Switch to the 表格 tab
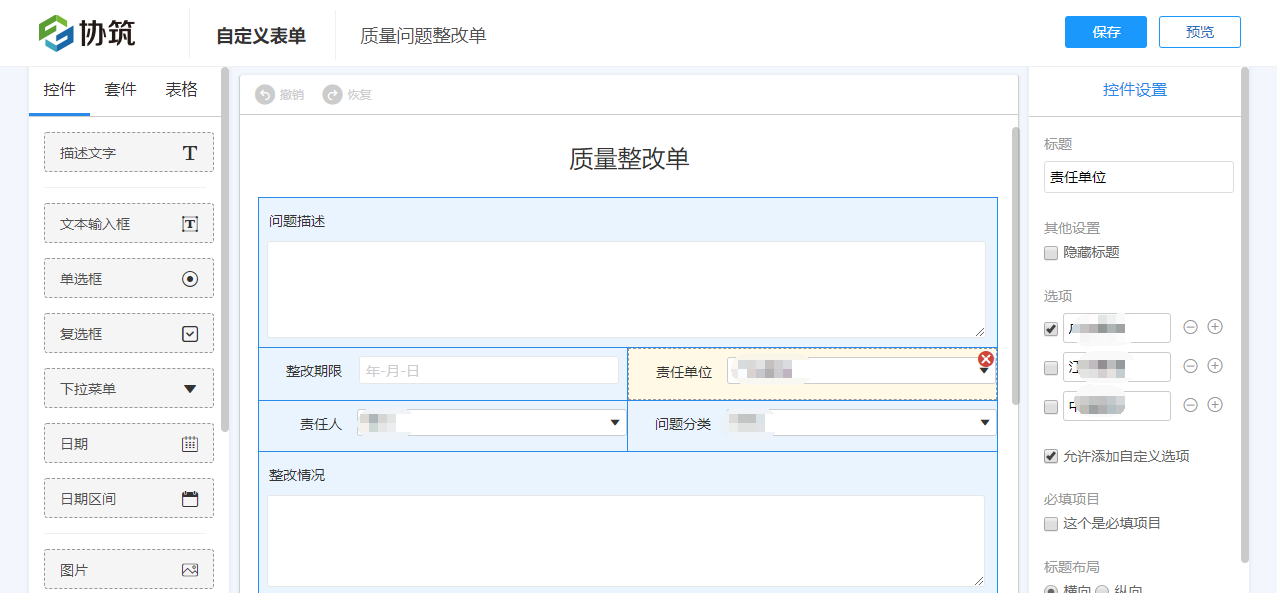This screenshot has height=593, width=1277. pyautogui.click(x=181, y=89)
